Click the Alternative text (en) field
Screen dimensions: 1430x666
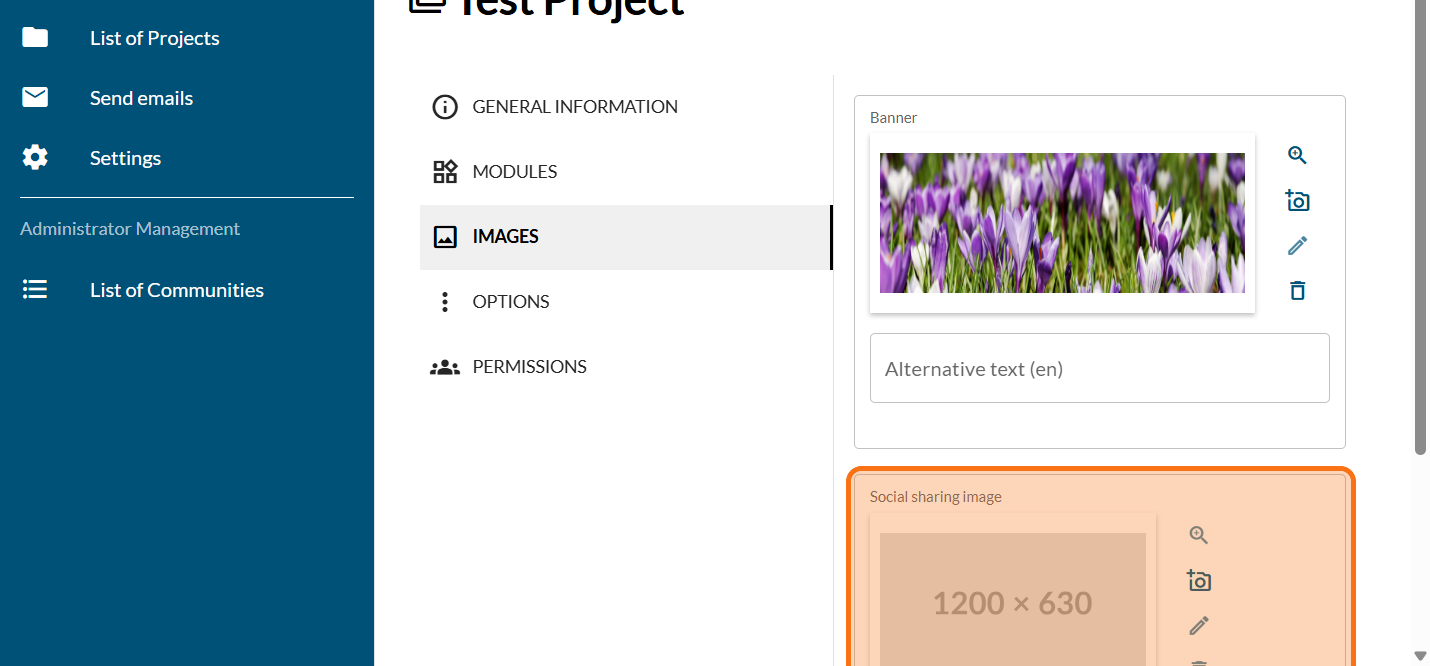coord(1099,369)
